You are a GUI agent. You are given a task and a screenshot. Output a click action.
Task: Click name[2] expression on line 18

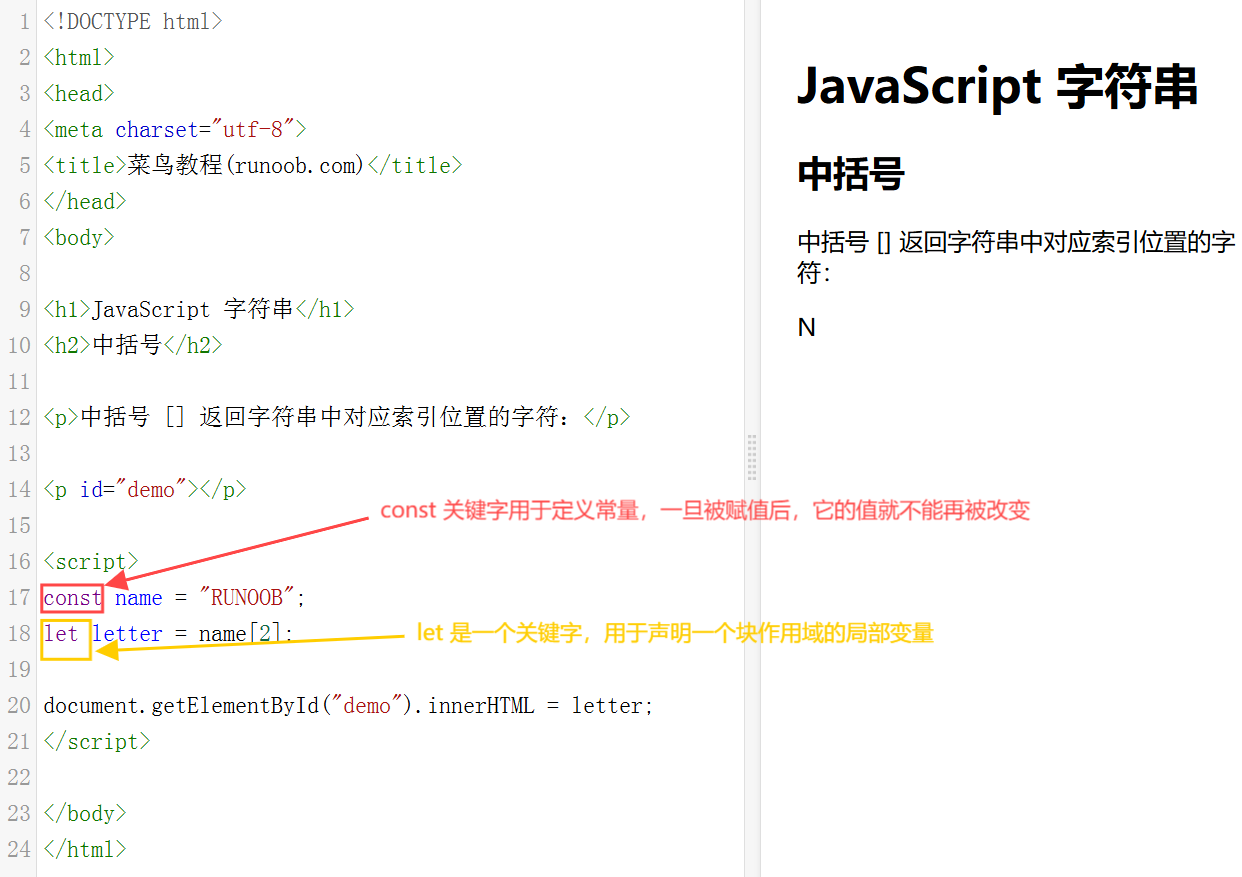240,633
